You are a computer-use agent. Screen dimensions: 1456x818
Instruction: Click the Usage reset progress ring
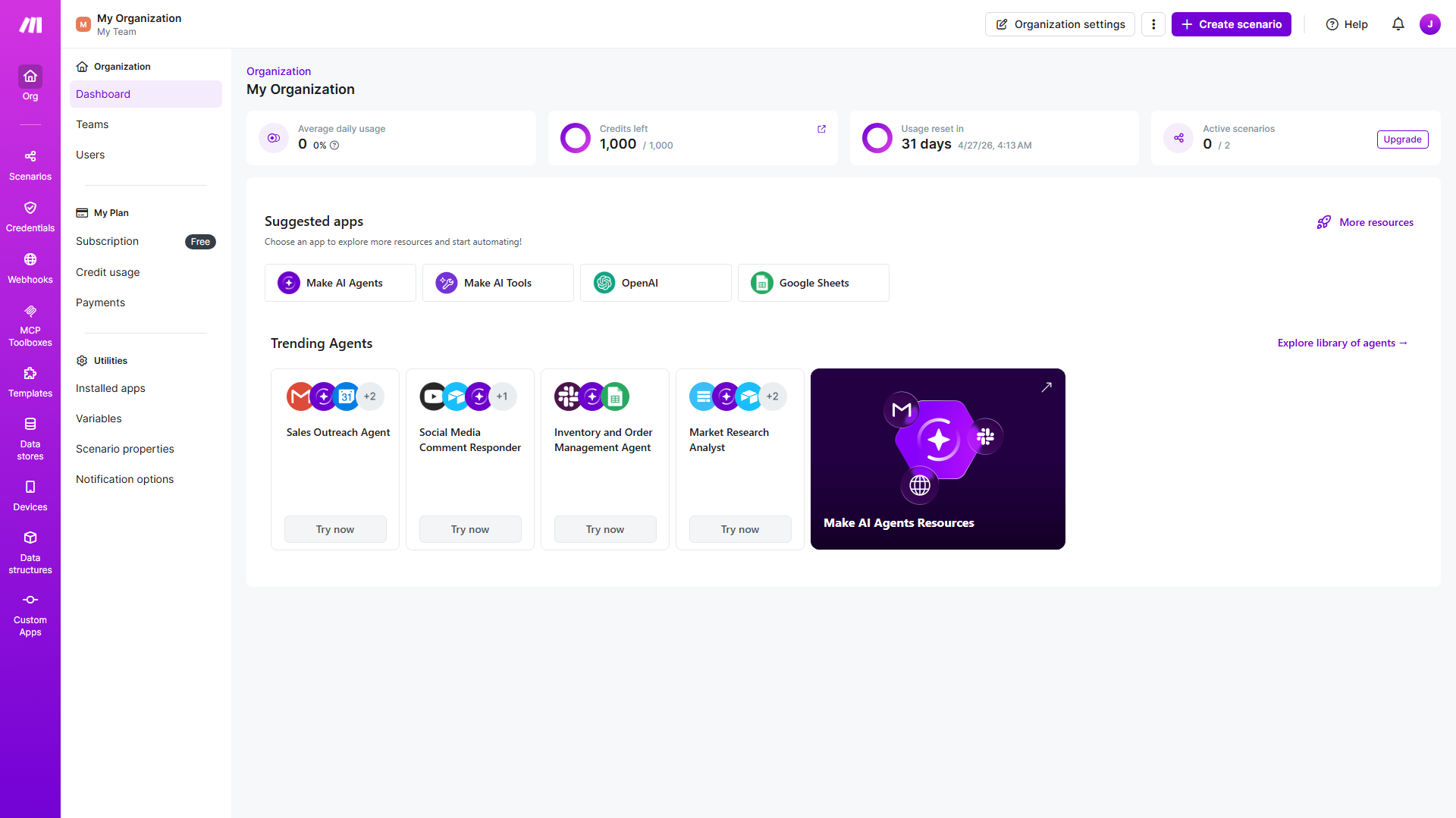pyautogui.click(x=877, y=138)
